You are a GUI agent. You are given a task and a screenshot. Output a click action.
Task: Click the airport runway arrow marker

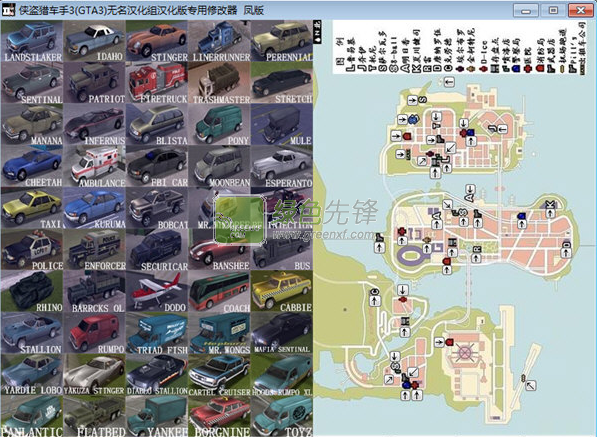click(530, 385)
